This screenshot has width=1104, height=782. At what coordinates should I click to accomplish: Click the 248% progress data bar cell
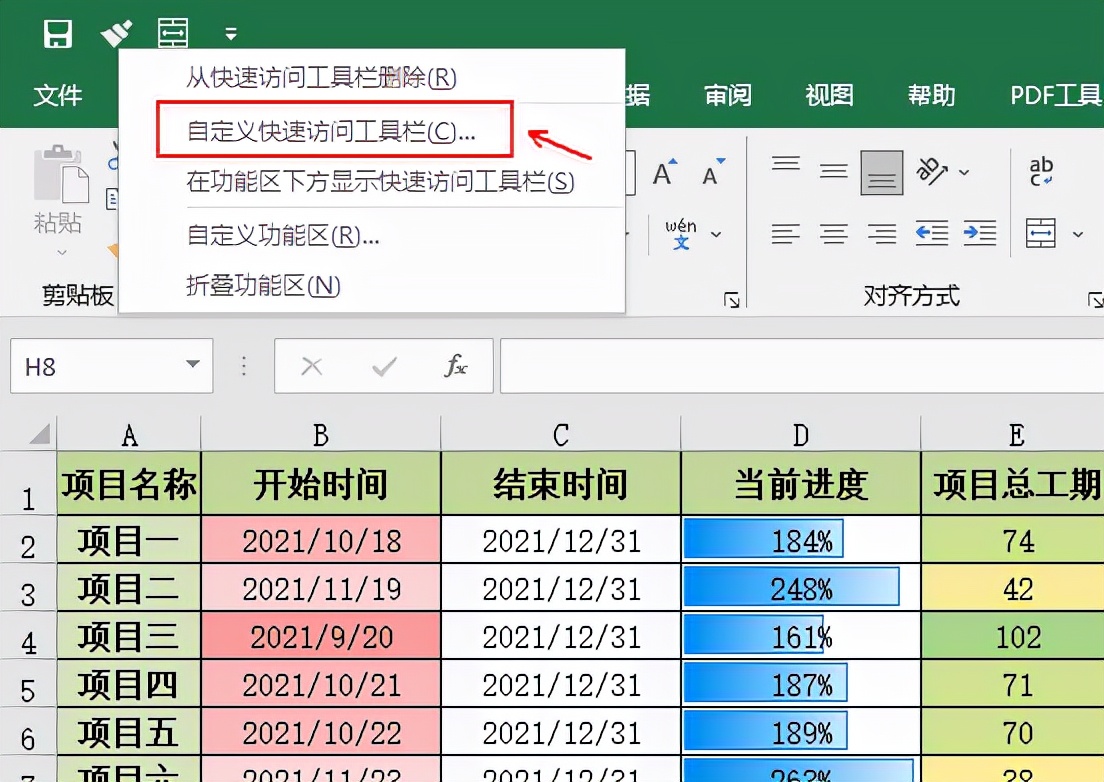click(x=801, y=588)
